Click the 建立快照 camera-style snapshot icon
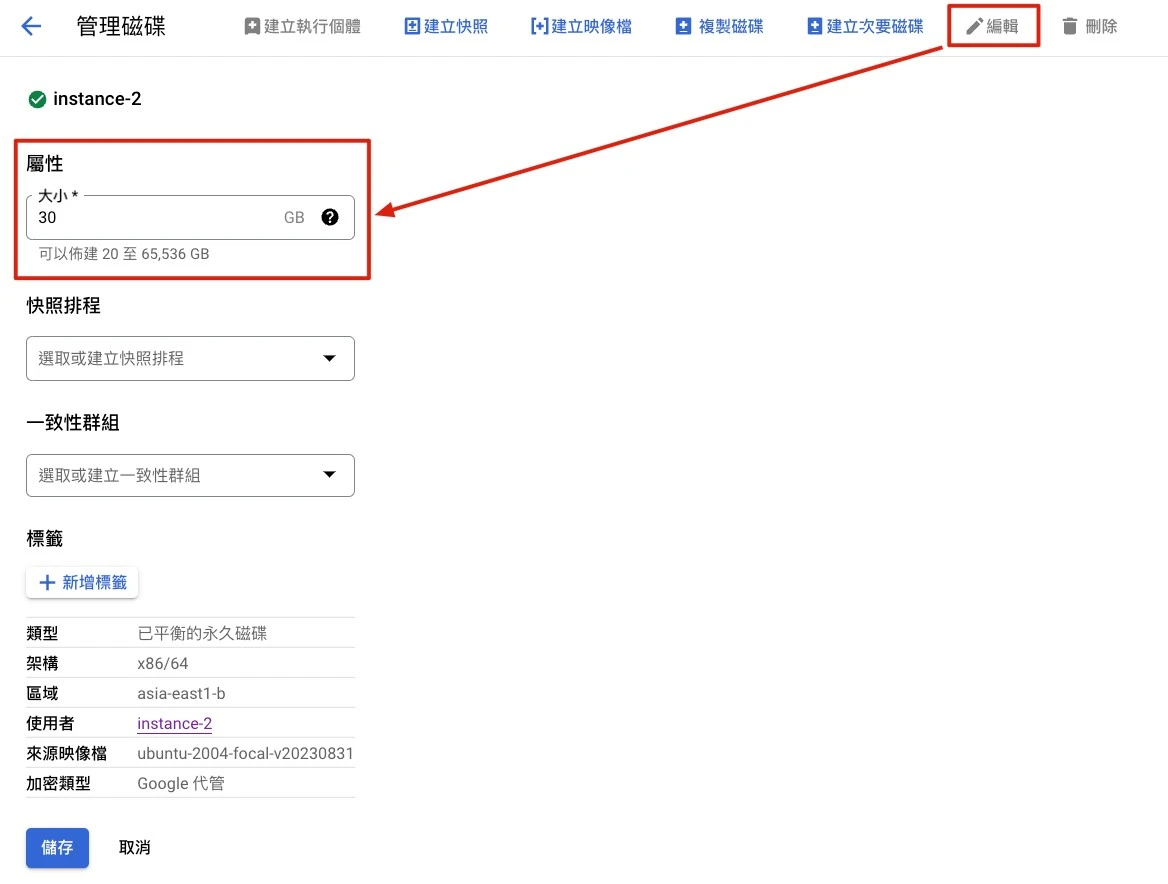This screenshot has width=1168, height=884. coord(411,26)
